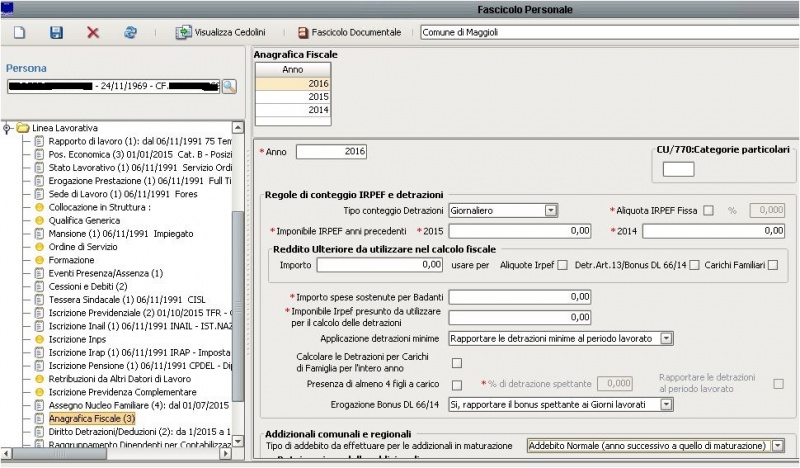Viewport: 800px width, 468px height.
Task: Expand the Erogazione Bonus DL 66/14 dropdown
Action: point(667,404)
